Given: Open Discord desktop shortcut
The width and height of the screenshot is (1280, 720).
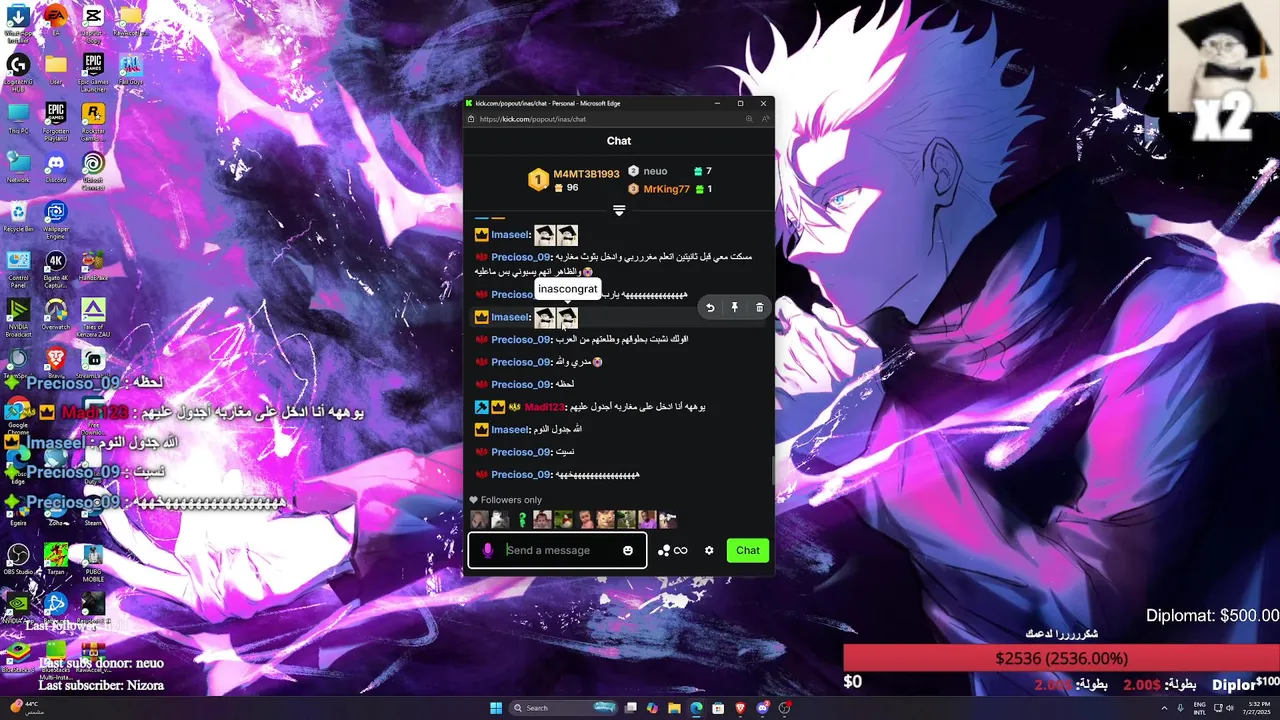Looking at the screenshot, I should pos(56,167).
